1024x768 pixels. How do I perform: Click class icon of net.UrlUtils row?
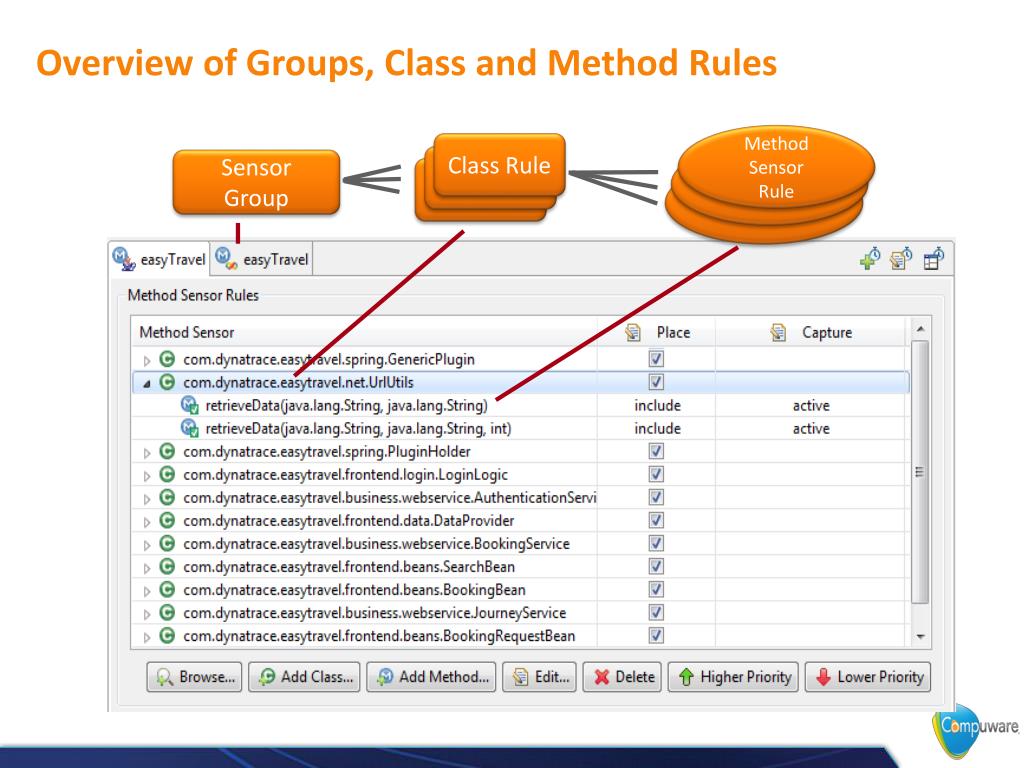[x=167, y=382]
